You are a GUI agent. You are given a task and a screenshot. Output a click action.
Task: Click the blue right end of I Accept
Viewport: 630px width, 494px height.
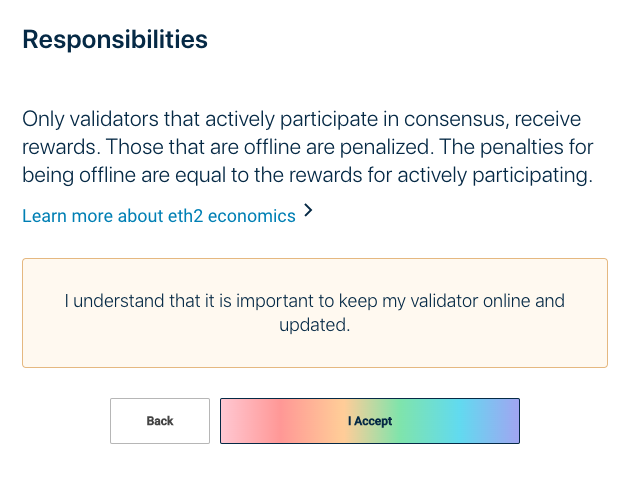point(503,421)
